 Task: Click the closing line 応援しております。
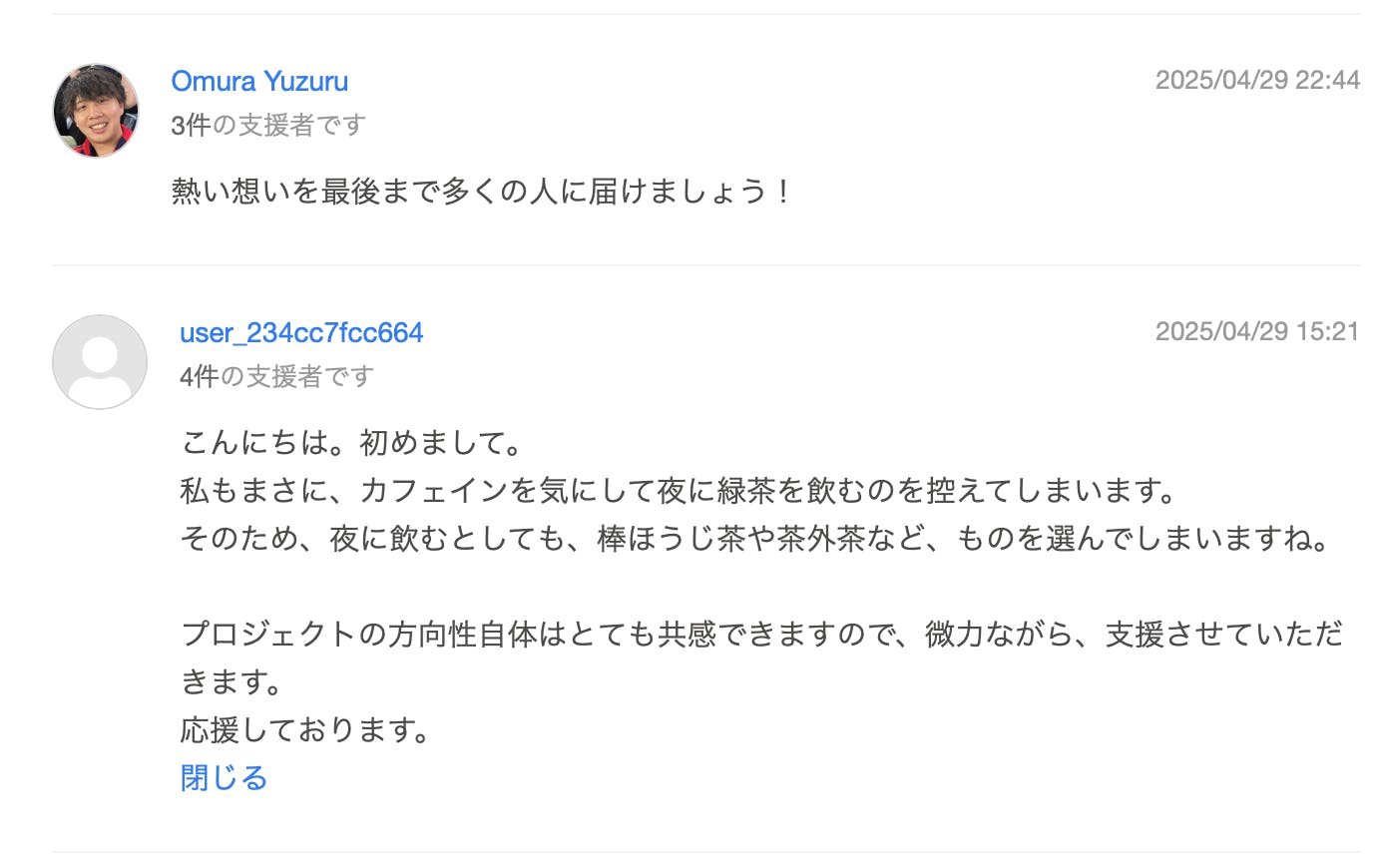pos(305,729)
